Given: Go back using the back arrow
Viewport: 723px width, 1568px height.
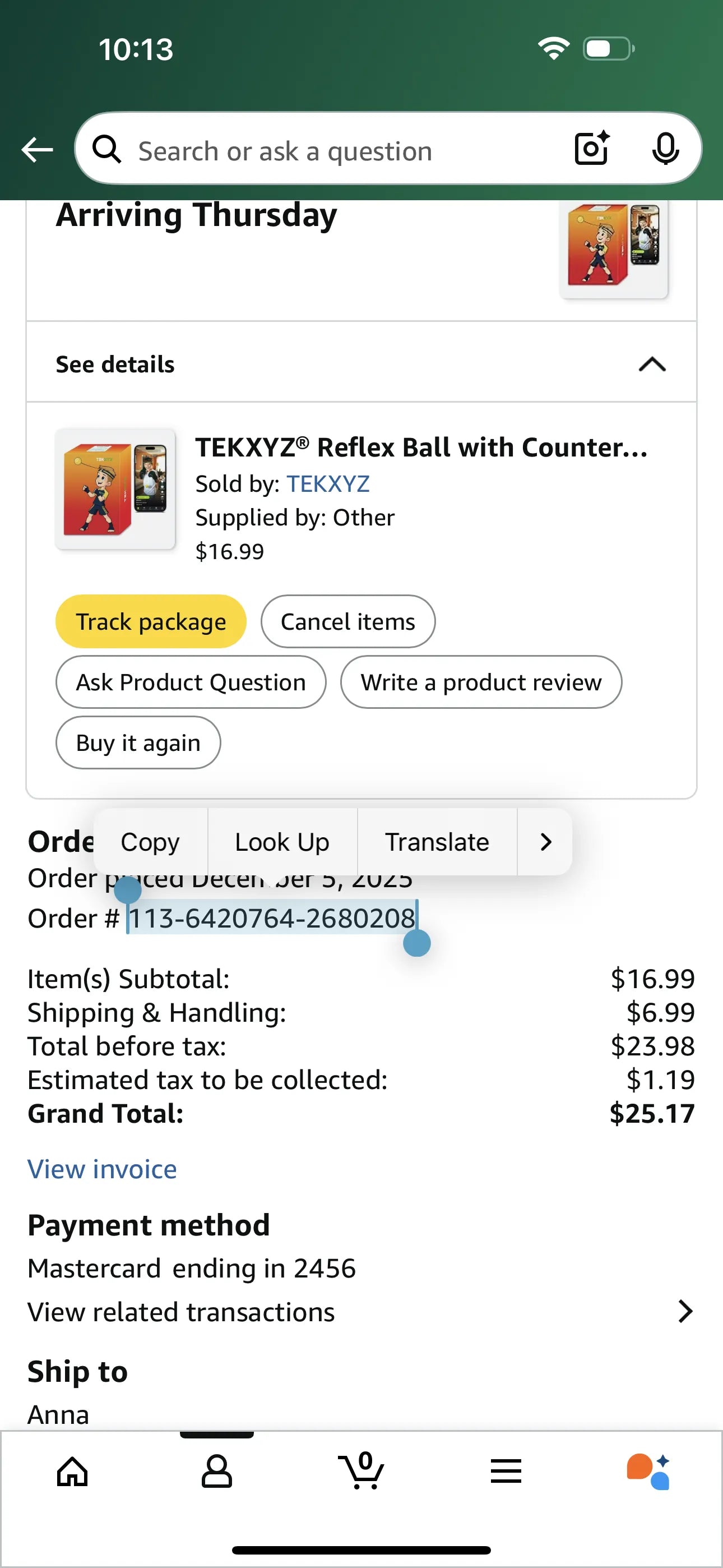Looking at the screenshot, I should click(x=36, y=149).
